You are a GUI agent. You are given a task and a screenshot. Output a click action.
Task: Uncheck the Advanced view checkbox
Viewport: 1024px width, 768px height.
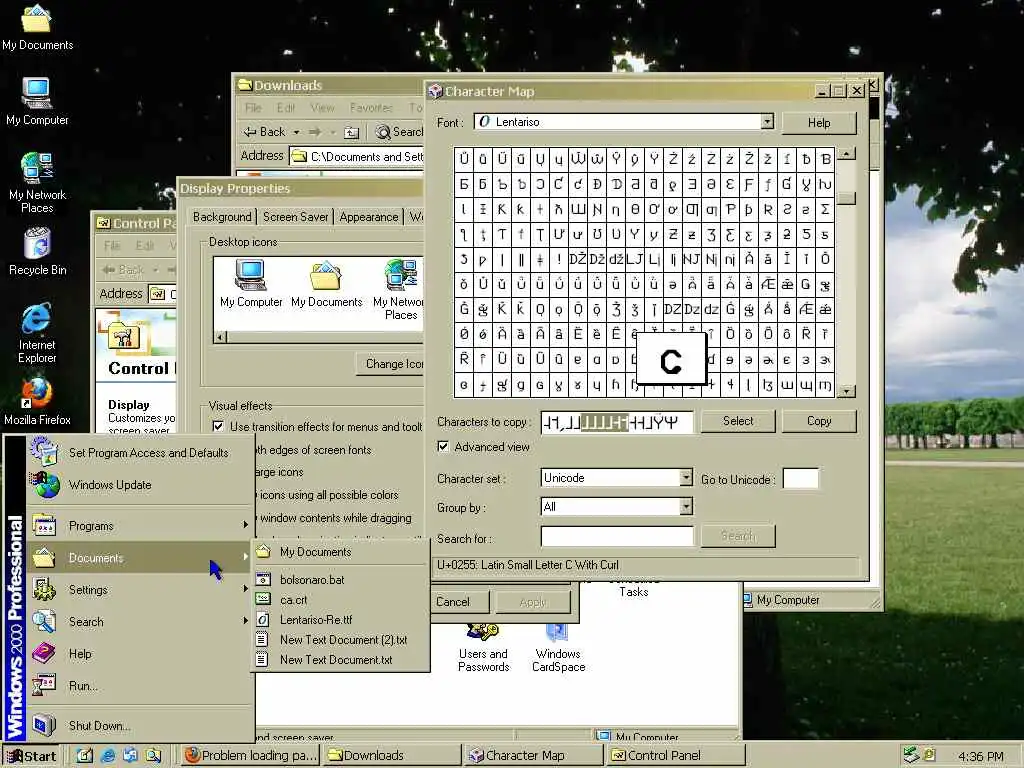click(x=443, y=447)
